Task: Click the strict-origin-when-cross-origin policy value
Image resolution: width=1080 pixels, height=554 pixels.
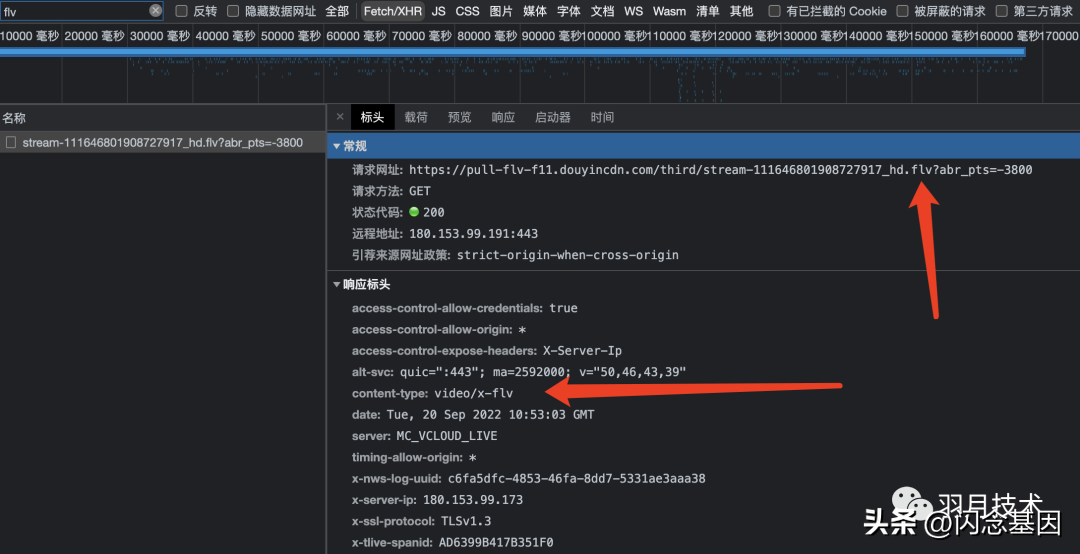Action: [x=568, y=255]
